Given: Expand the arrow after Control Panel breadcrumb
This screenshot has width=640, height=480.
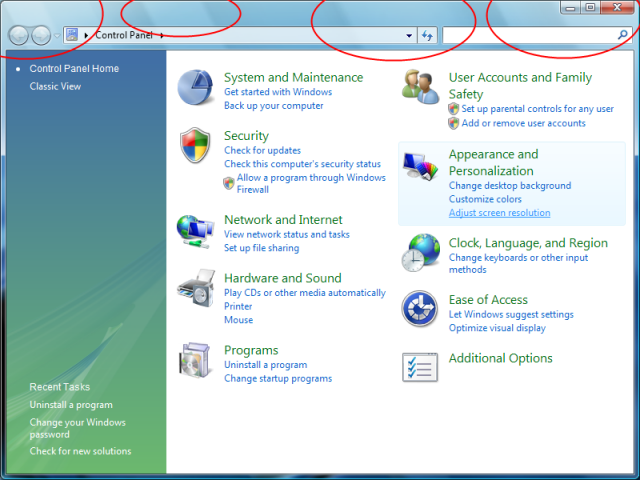Looking at the screenshot, I should click(x=162, y=36).
